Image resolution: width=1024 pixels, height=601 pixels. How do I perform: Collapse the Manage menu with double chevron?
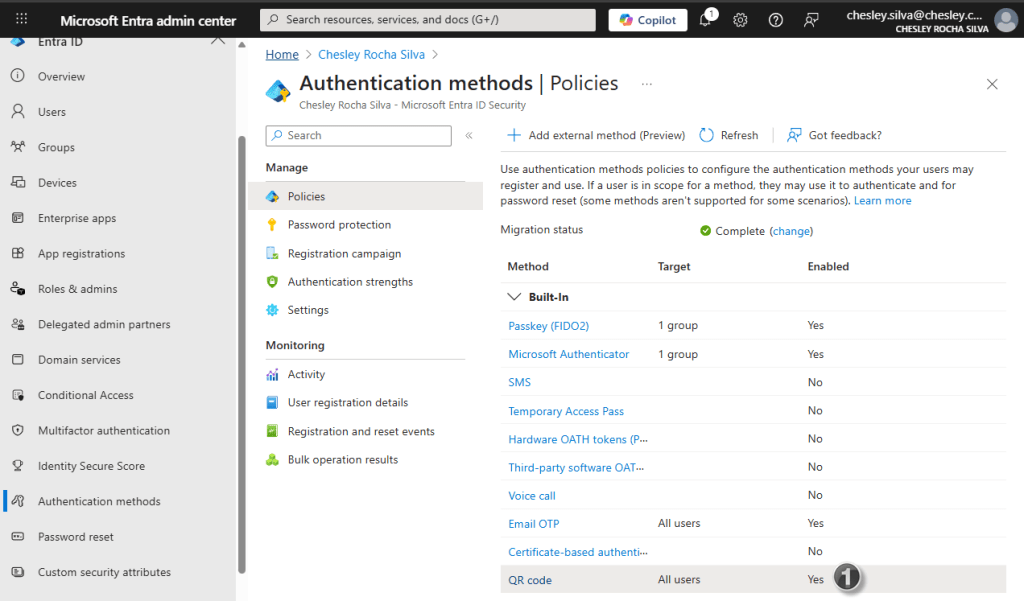(x=469, y=135)
